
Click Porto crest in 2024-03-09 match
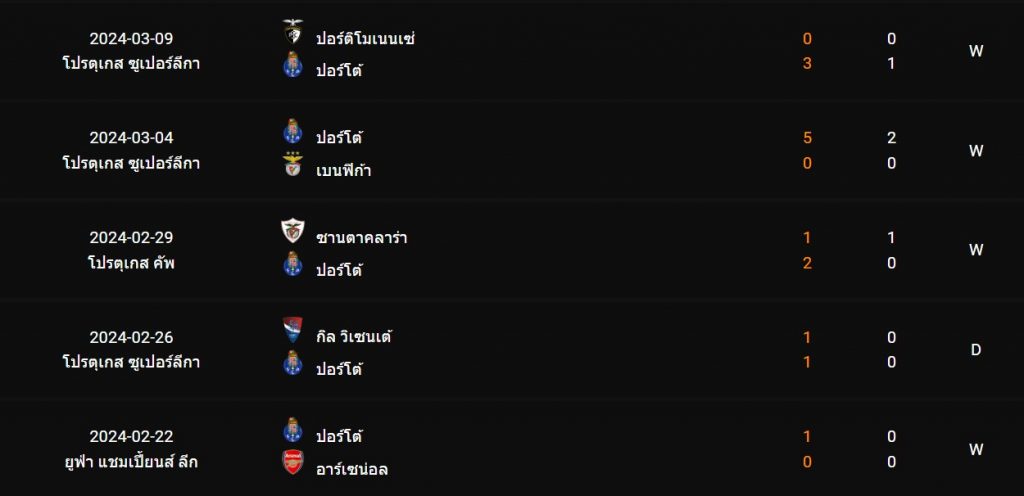click(293, 65)
